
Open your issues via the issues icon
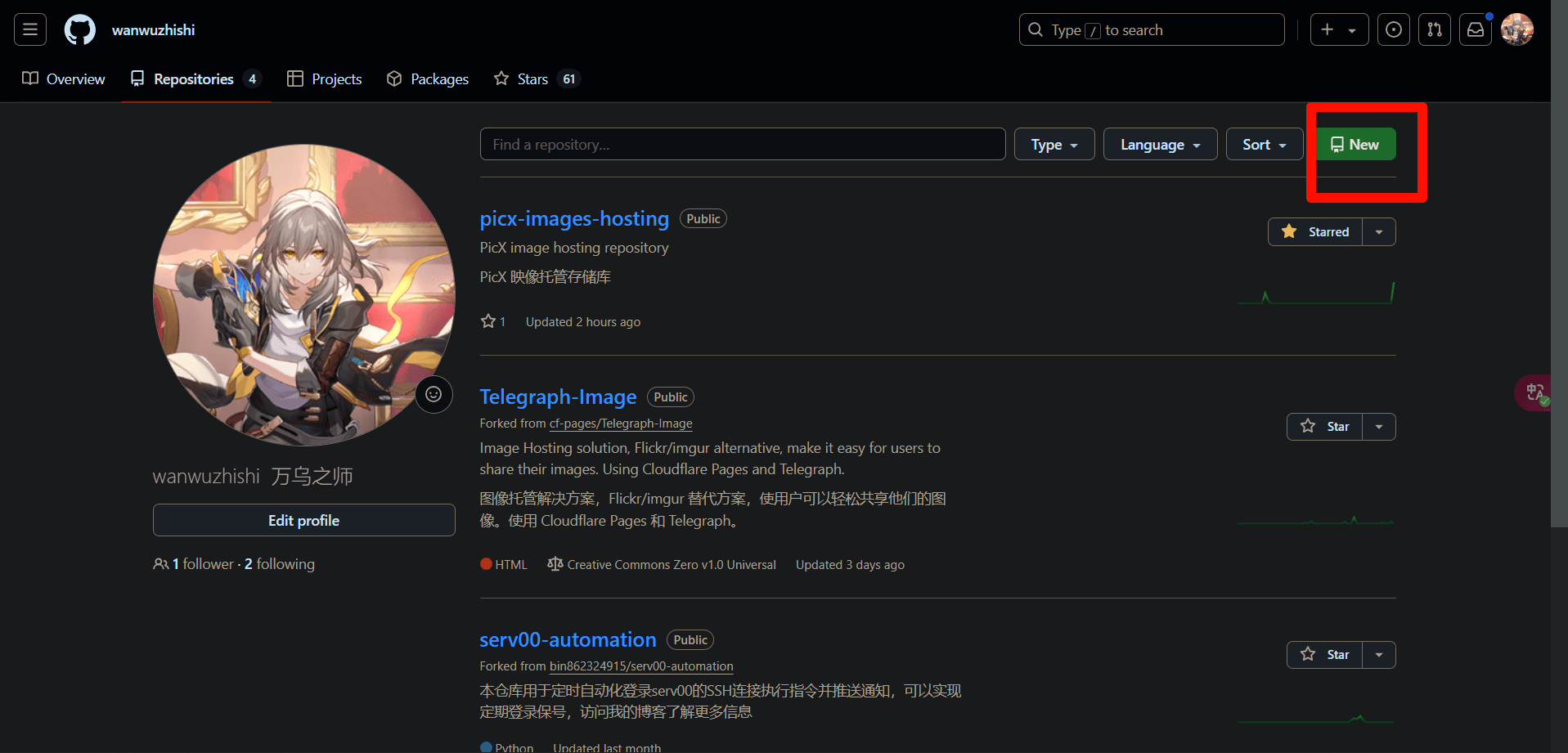1393,29
